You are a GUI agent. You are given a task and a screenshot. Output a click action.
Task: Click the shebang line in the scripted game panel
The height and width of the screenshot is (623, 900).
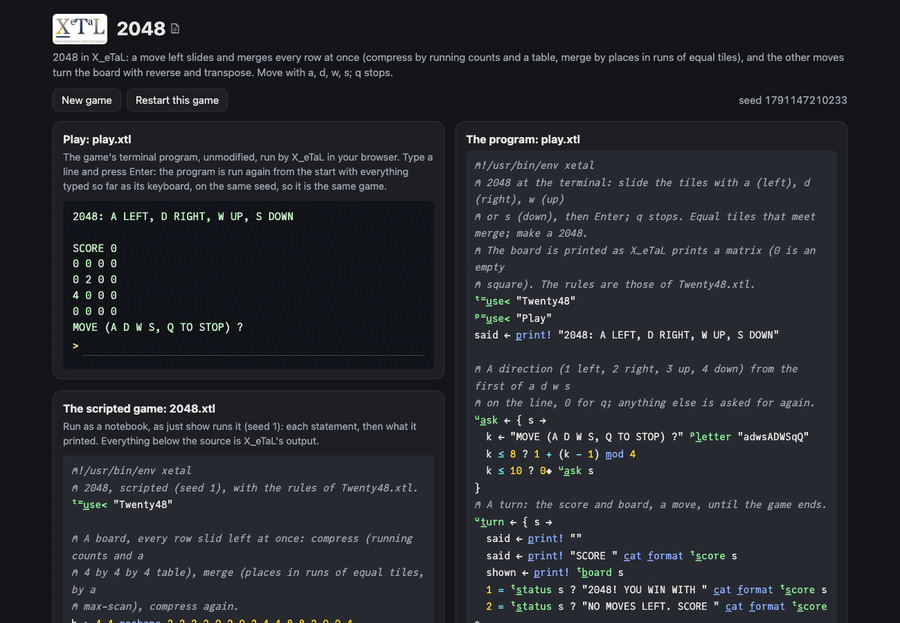(131, 471)
